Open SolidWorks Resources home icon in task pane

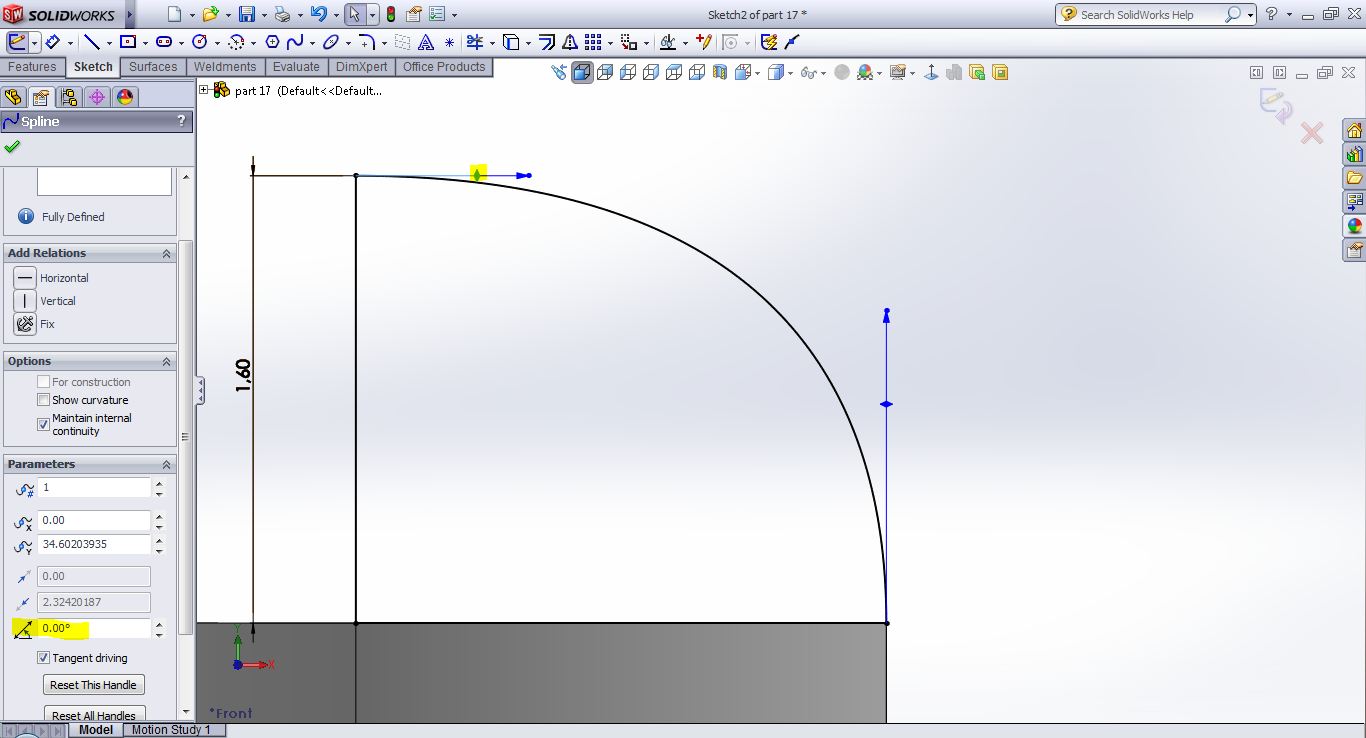pyautogui.click(x=1354, y=131)
